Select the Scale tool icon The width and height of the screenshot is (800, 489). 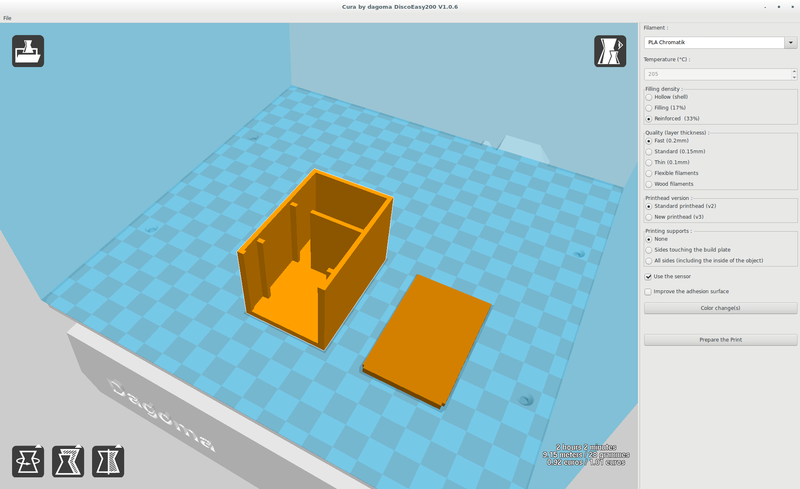click(68, 461)
